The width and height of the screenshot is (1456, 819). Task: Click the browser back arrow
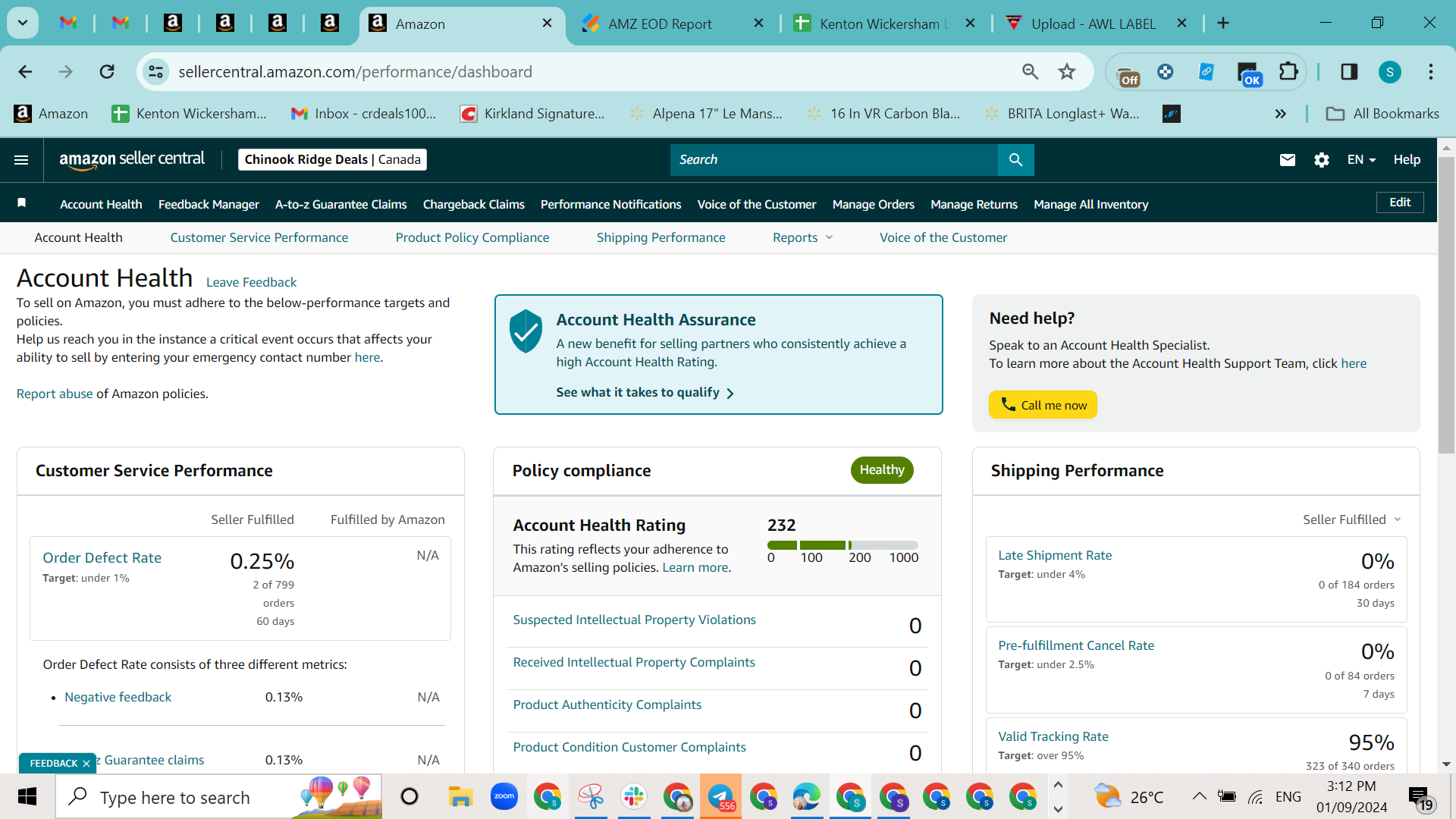(25, 72)
